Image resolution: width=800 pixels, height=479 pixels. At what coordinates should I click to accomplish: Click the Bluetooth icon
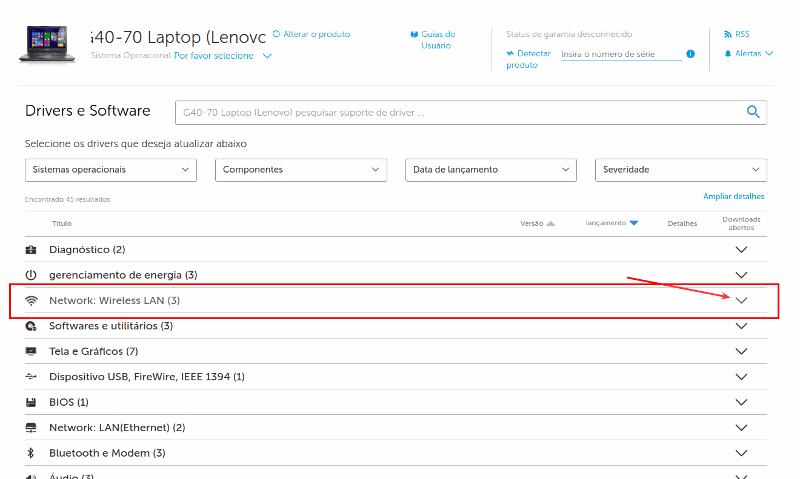point(31,453)
